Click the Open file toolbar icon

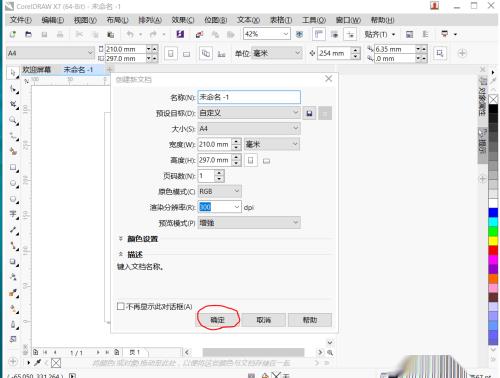pos(28,34)
